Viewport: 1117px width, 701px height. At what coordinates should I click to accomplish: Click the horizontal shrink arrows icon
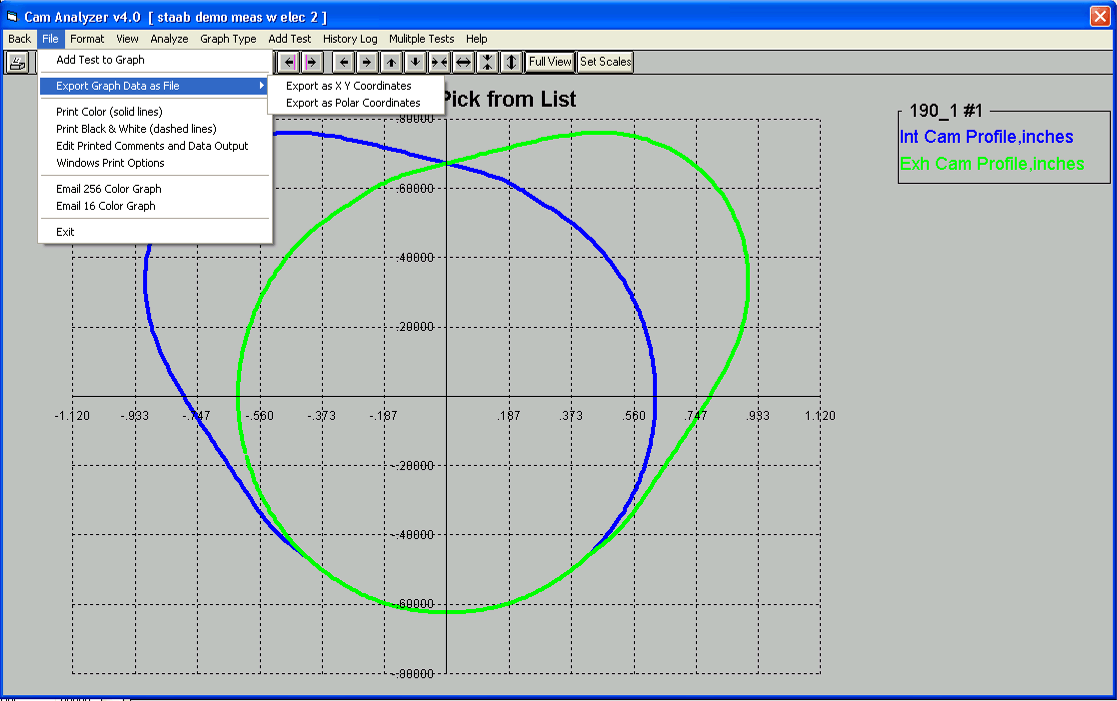click(440, 62)
